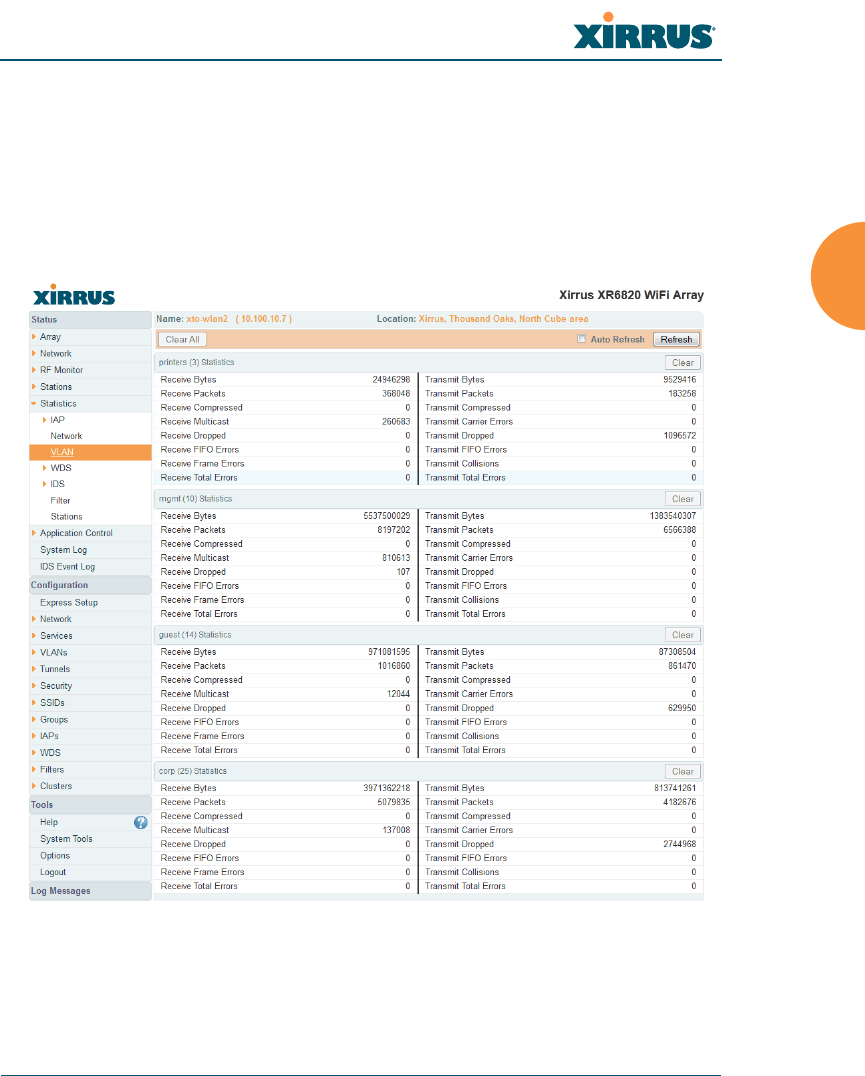Viewport: 865px width, 1076px height.
Task: Expand the Stations arrow under Status
Action: (x=34, y=386)
